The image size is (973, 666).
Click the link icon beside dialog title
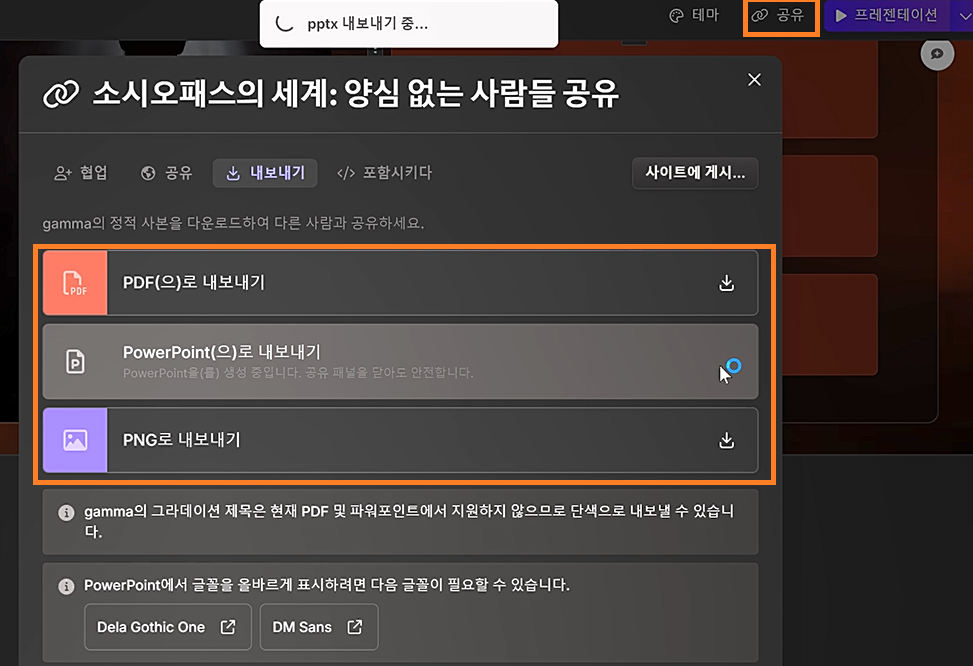coord(61,94)
